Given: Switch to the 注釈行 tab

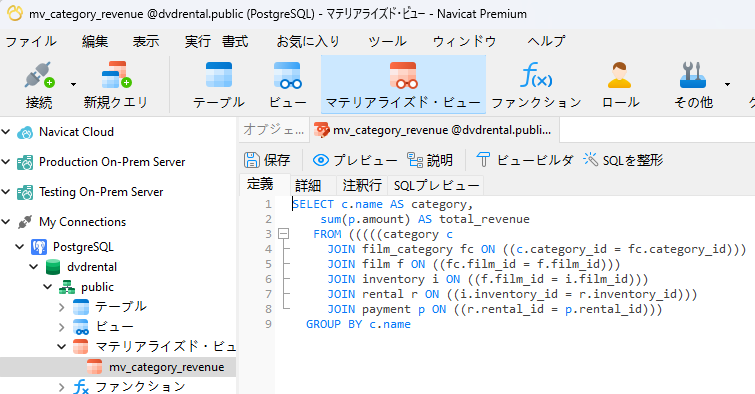Looking at the screenshot, I should point(362,185).
